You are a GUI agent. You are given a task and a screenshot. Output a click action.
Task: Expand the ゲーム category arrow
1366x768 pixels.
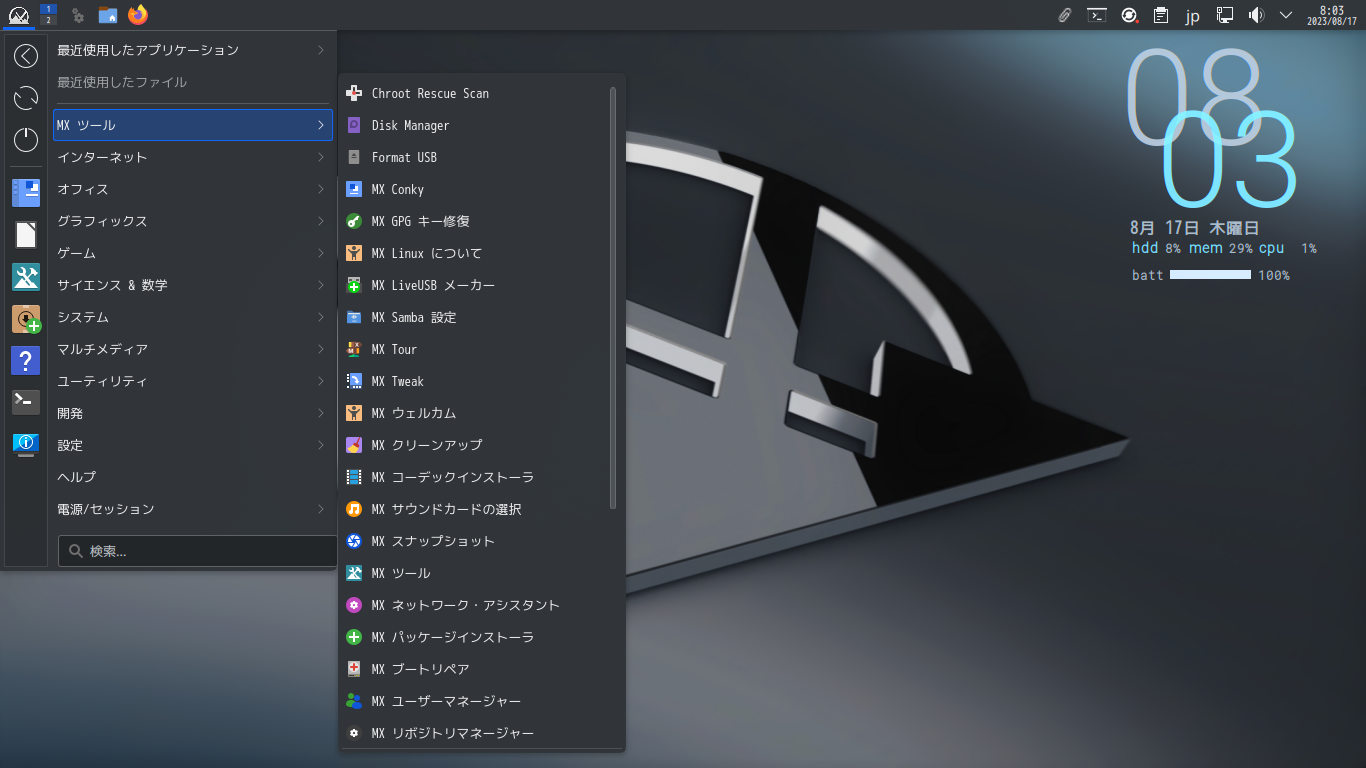[321, 253]
